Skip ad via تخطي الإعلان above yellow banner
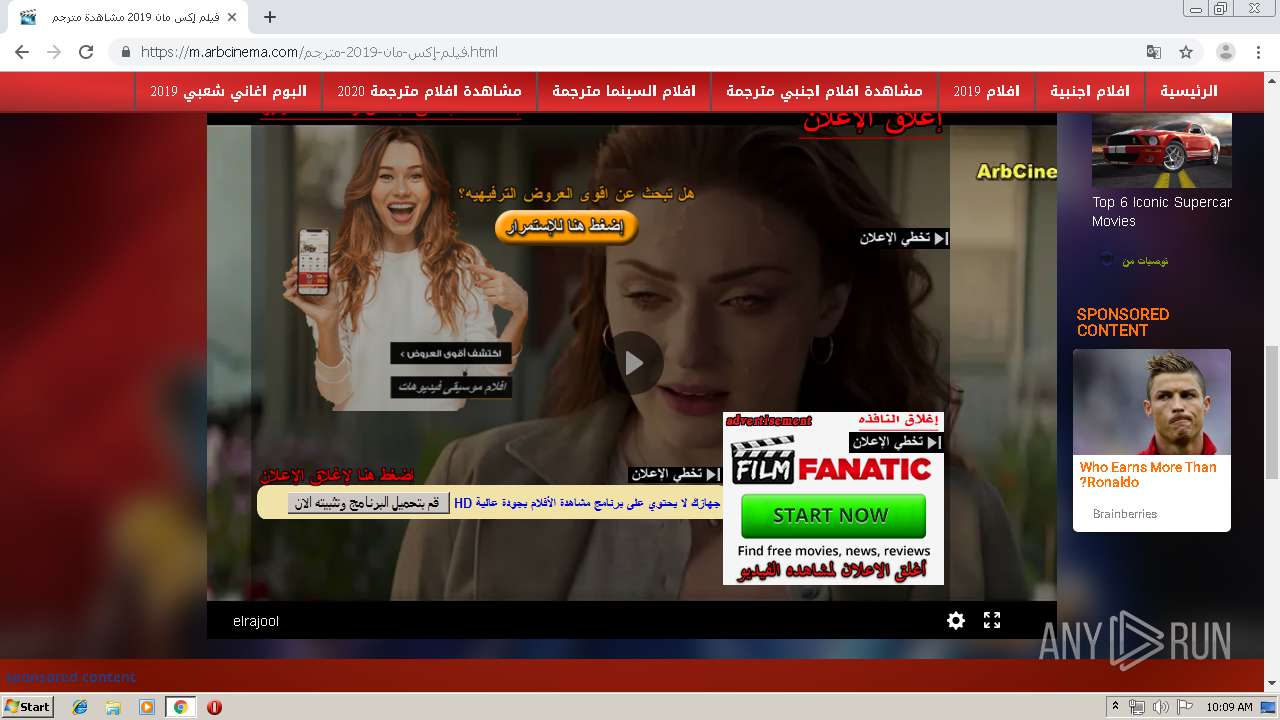 (x=674, y=474)
